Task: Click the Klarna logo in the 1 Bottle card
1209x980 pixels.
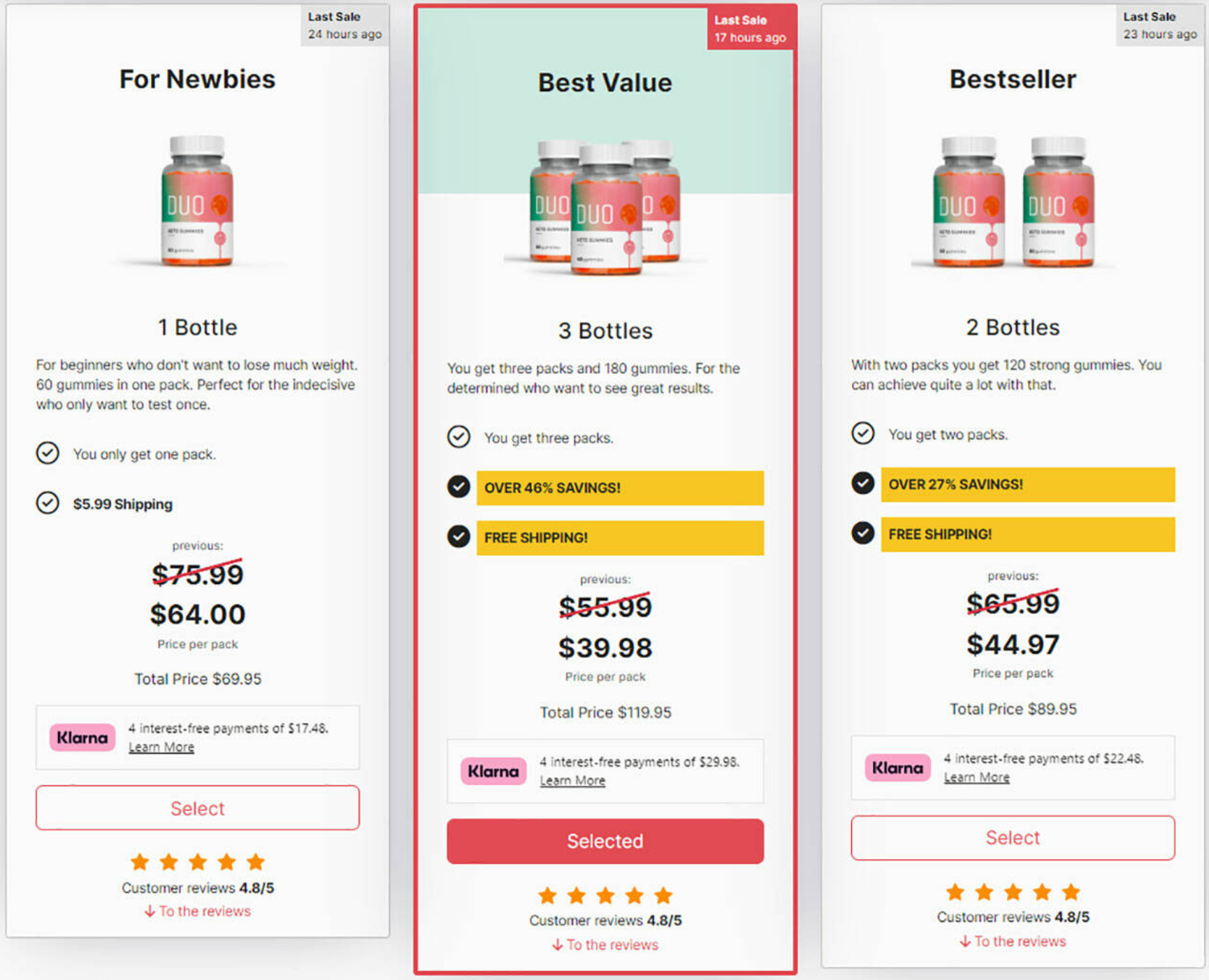Action: (x=82, y=737)
